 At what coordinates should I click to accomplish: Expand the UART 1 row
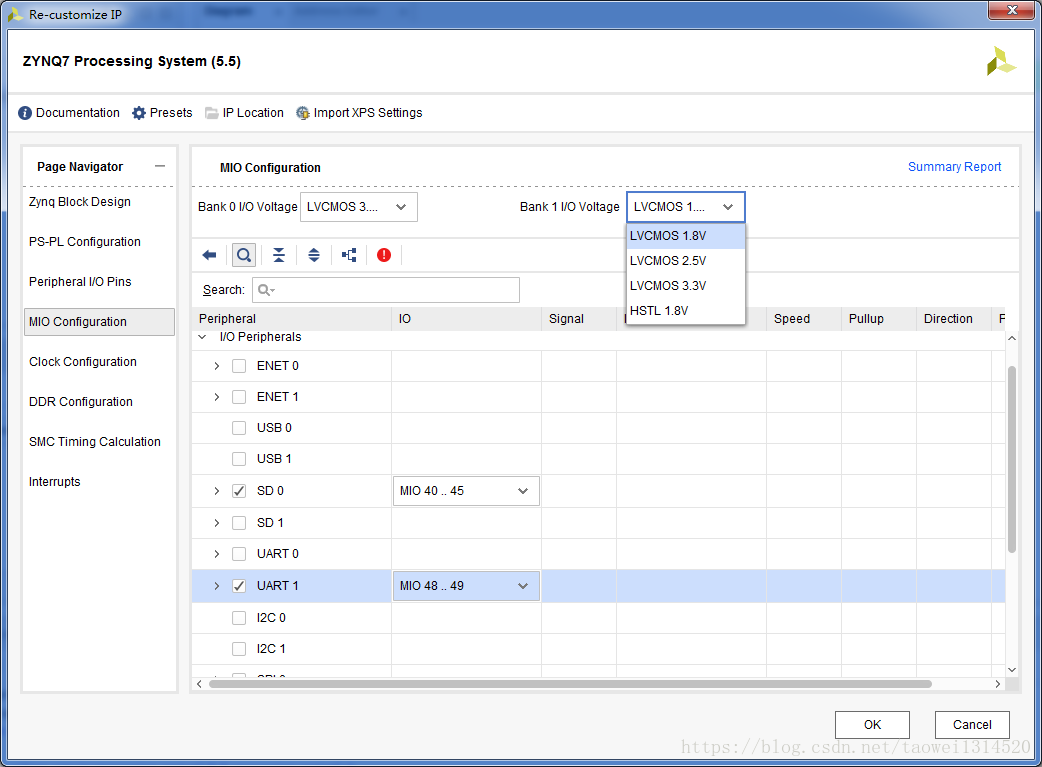[217, 586]
